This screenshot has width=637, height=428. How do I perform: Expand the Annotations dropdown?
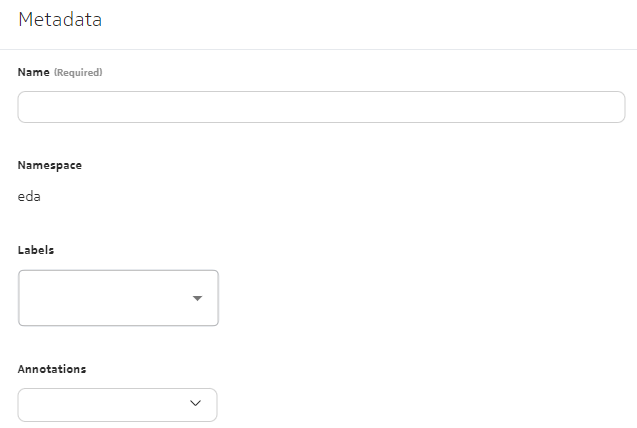pos(117,404)
